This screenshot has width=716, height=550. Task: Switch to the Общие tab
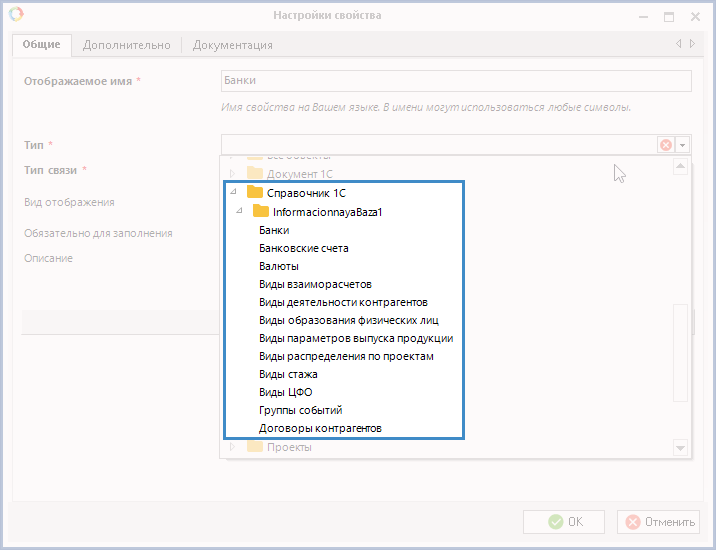point(42,45)
